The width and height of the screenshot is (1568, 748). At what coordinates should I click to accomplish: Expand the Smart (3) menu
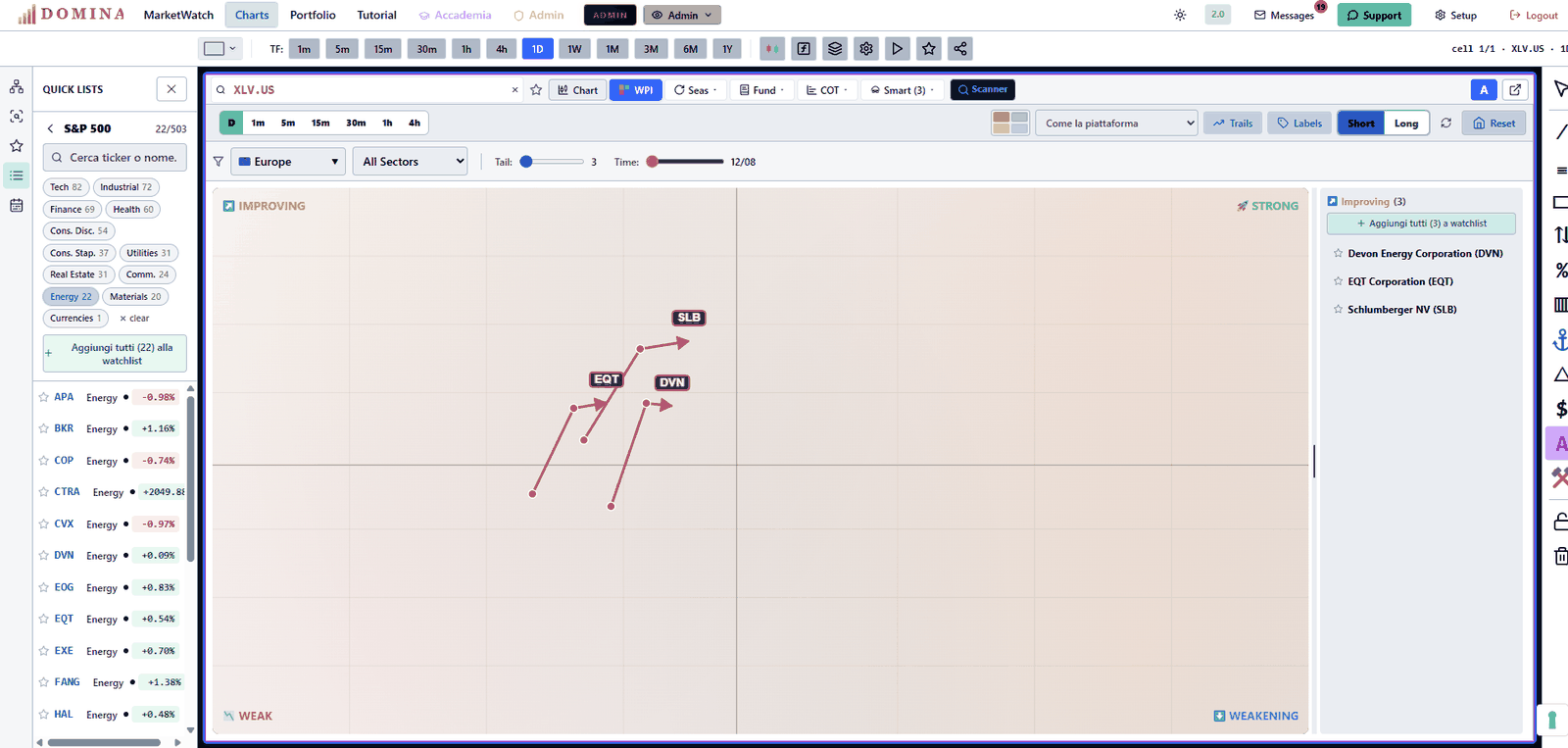[x=903, y=89]
